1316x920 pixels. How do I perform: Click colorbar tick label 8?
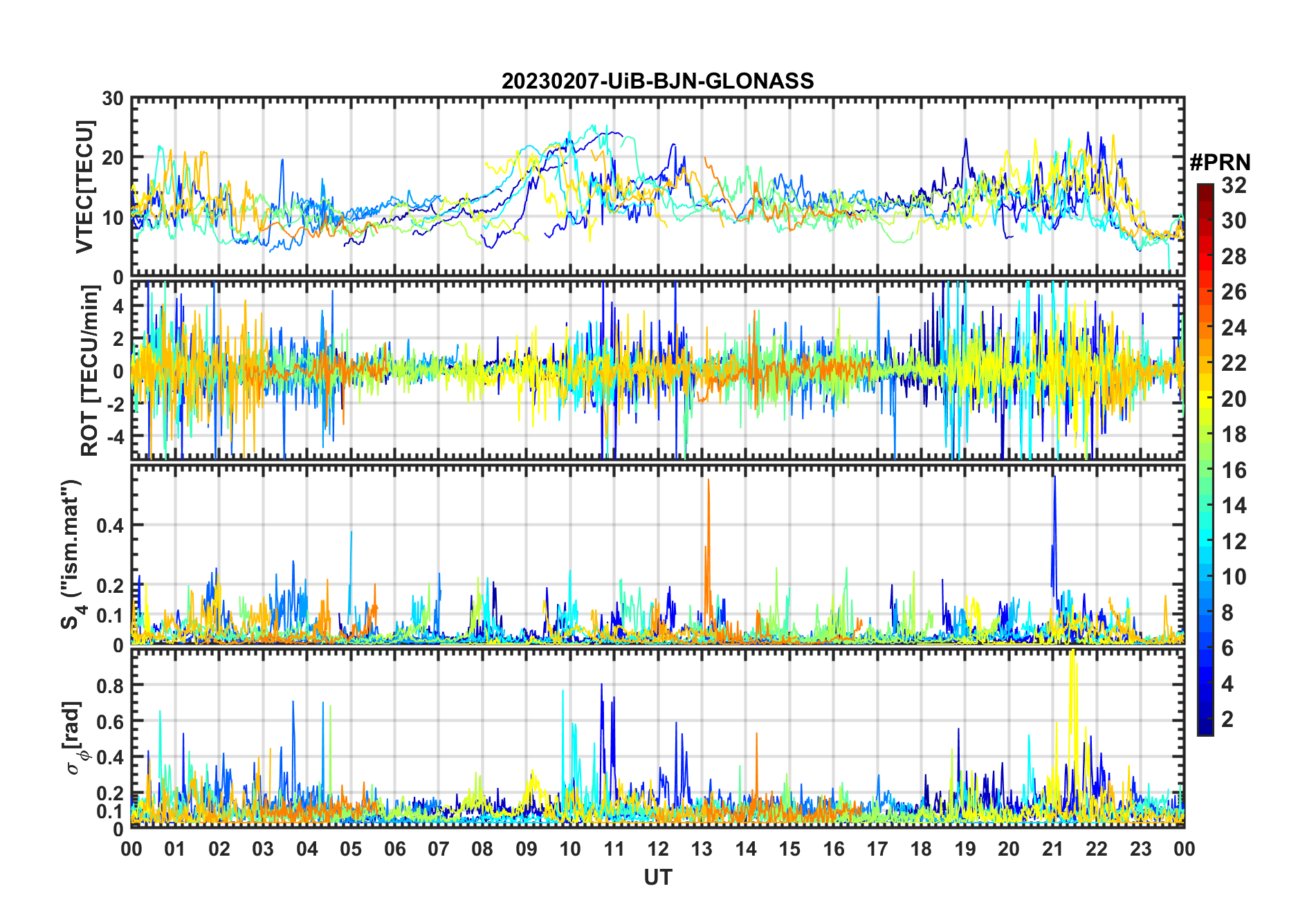tap(1227, 613)
